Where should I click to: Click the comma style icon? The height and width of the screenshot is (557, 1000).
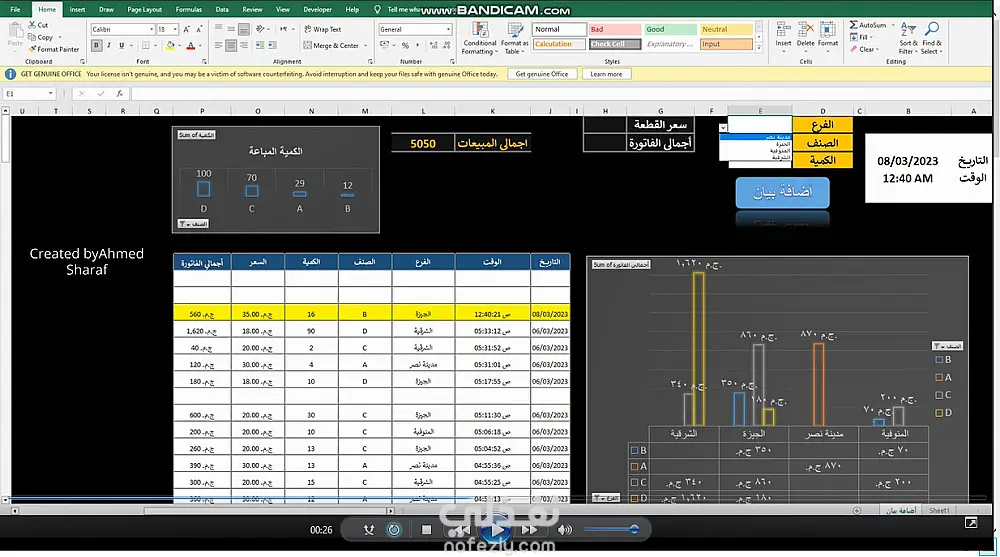coord(417,45)
